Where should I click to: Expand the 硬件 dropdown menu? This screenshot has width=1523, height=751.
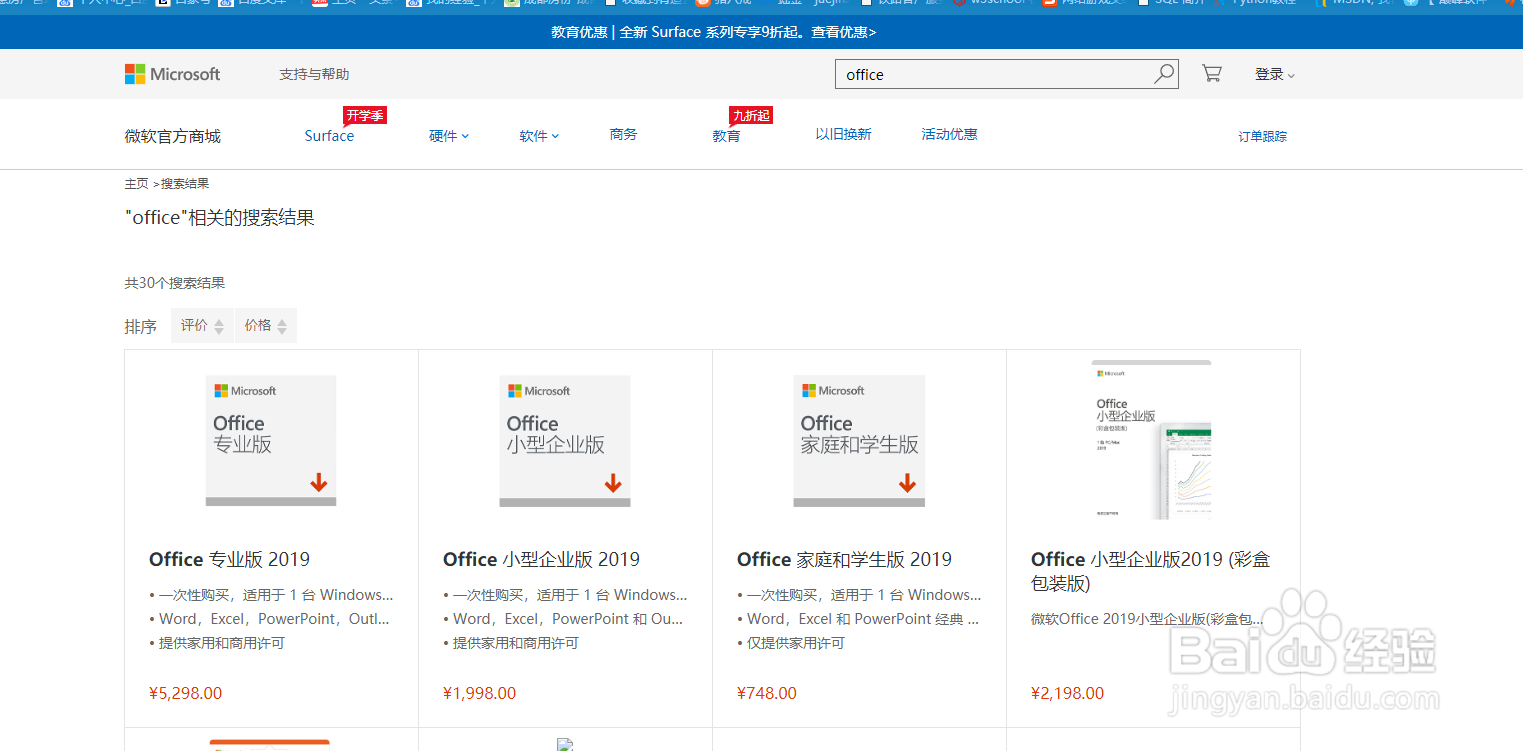pos(449,136)
